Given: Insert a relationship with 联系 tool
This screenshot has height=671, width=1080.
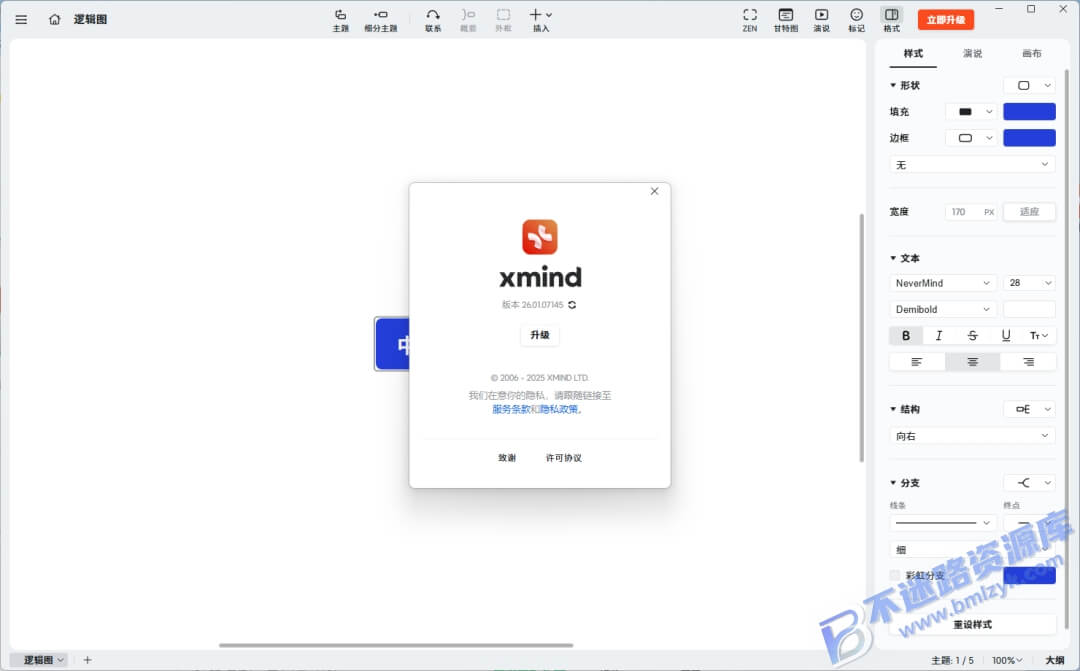Looking at the screenshot, I should click(433, 20).
